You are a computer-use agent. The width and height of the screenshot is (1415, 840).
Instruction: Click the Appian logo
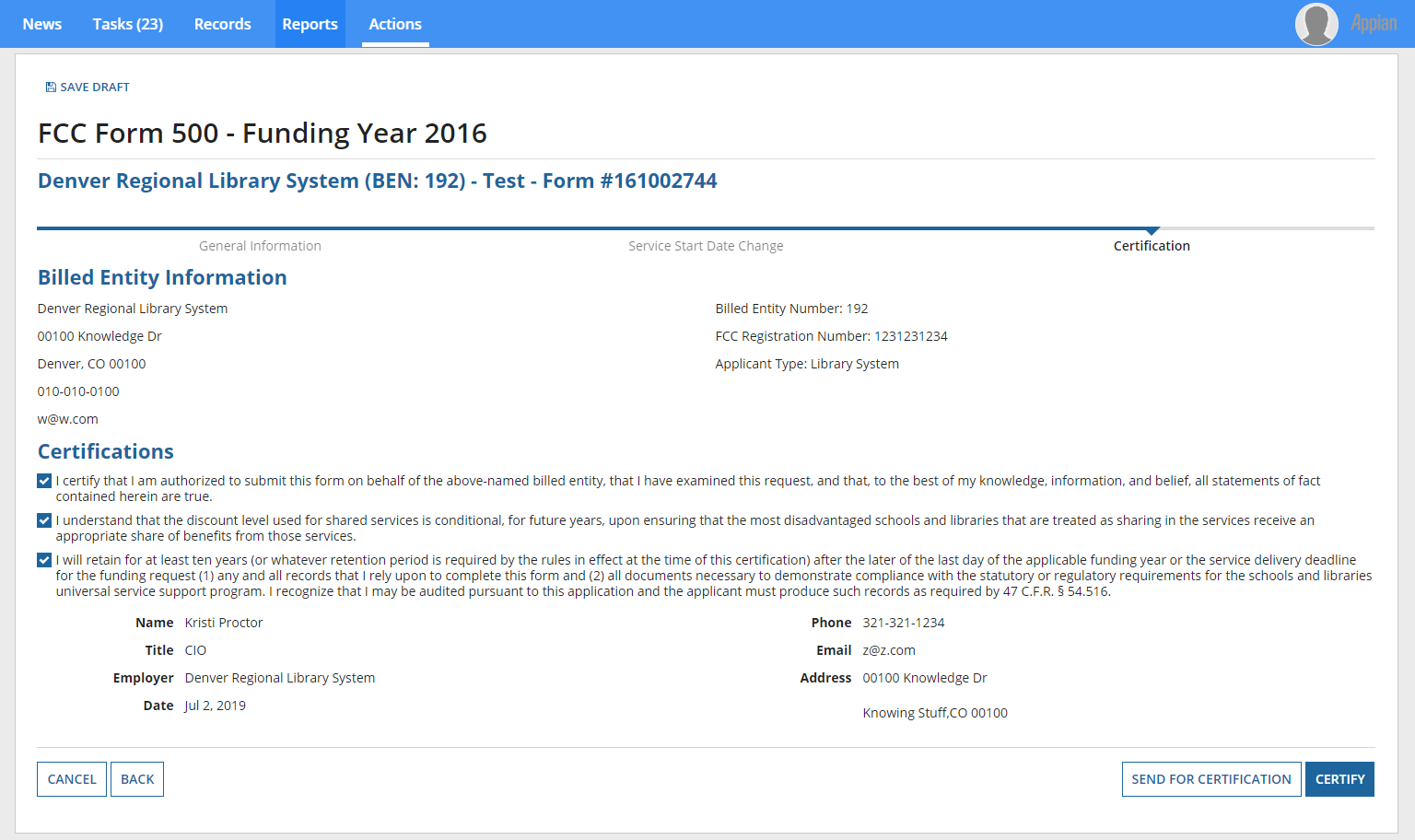[x=1374, y=24]
